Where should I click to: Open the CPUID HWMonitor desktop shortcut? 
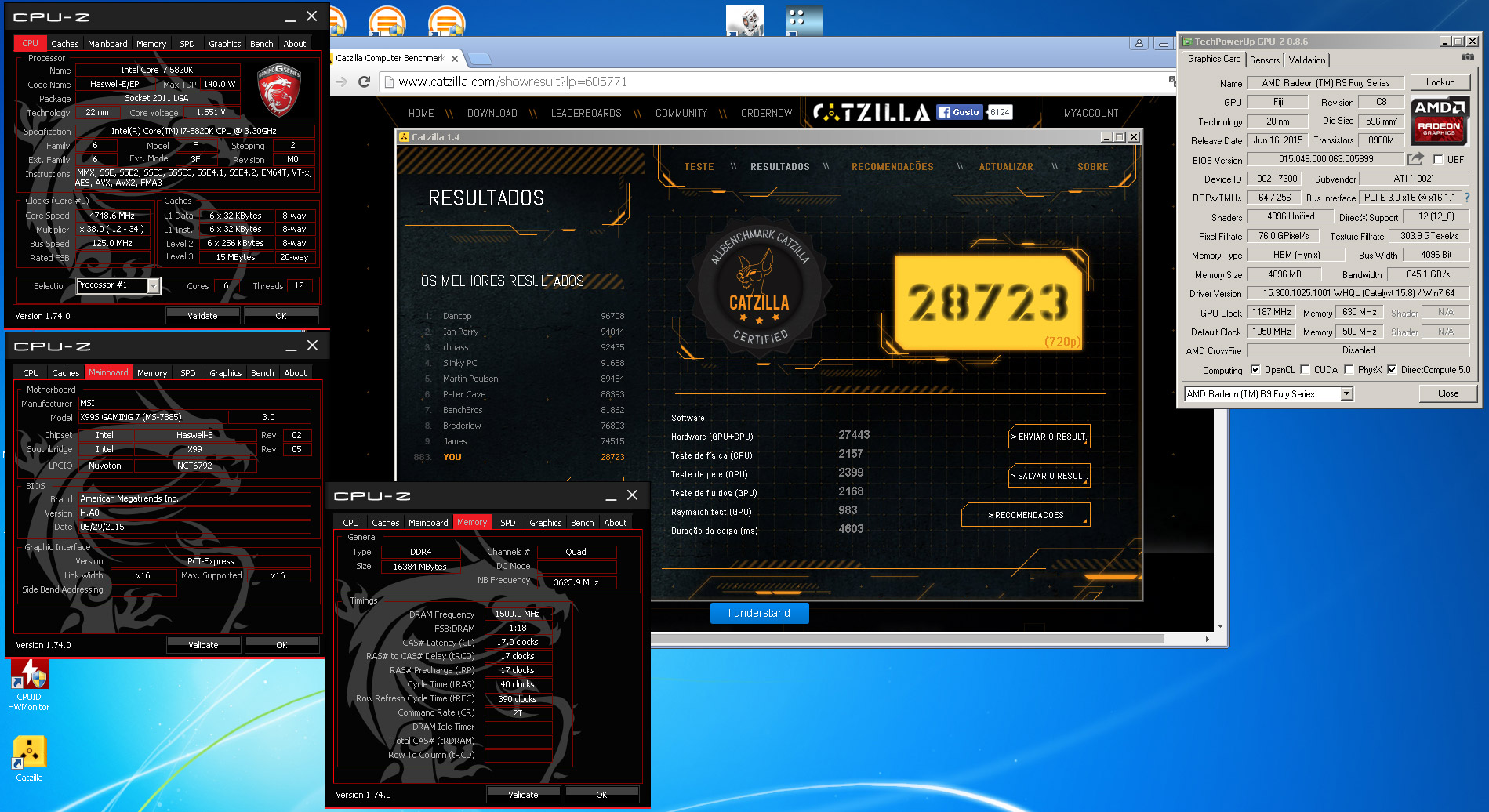point(29,684)
